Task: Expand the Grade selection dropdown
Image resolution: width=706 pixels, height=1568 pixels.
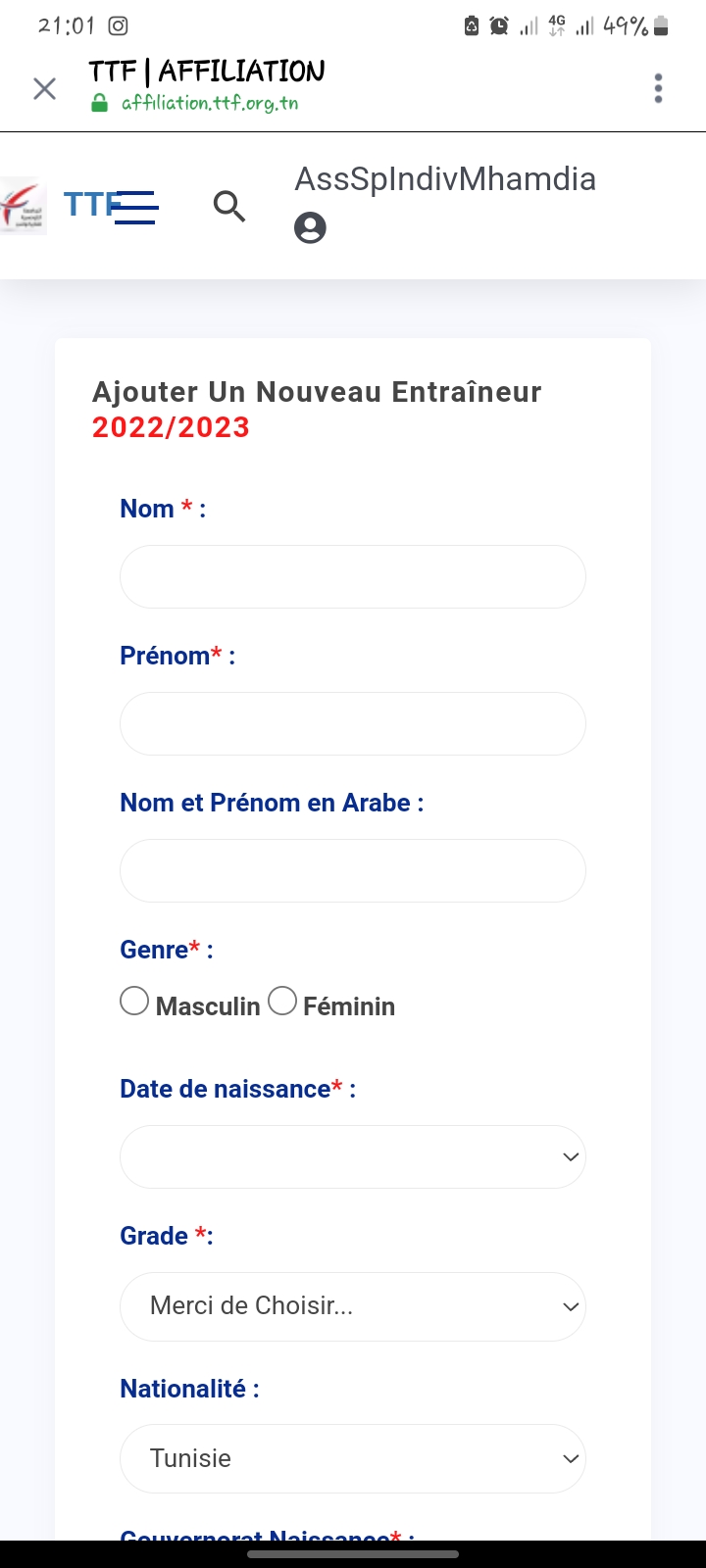Action: (x=353, y=1306)
